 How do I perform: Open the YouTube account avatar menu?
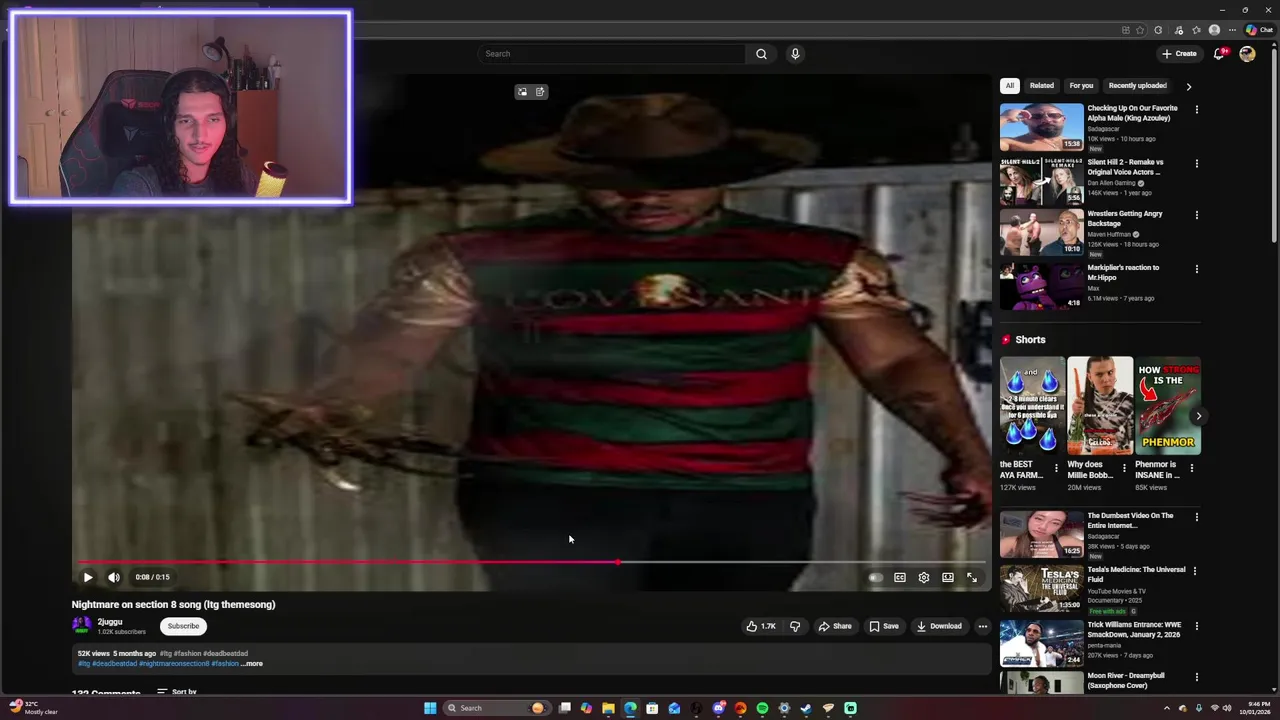point(1247,54)
